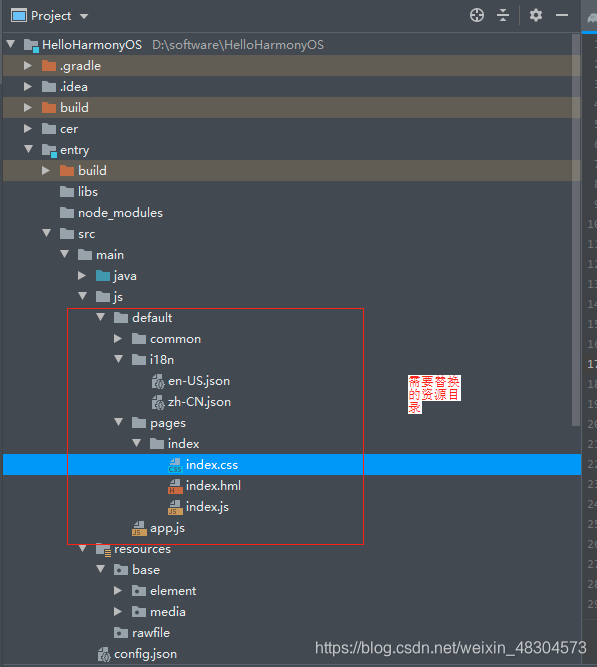Expand the element folder arrow
The width and height of the screenshot is (597, 667).
click(x=118, y=590)
